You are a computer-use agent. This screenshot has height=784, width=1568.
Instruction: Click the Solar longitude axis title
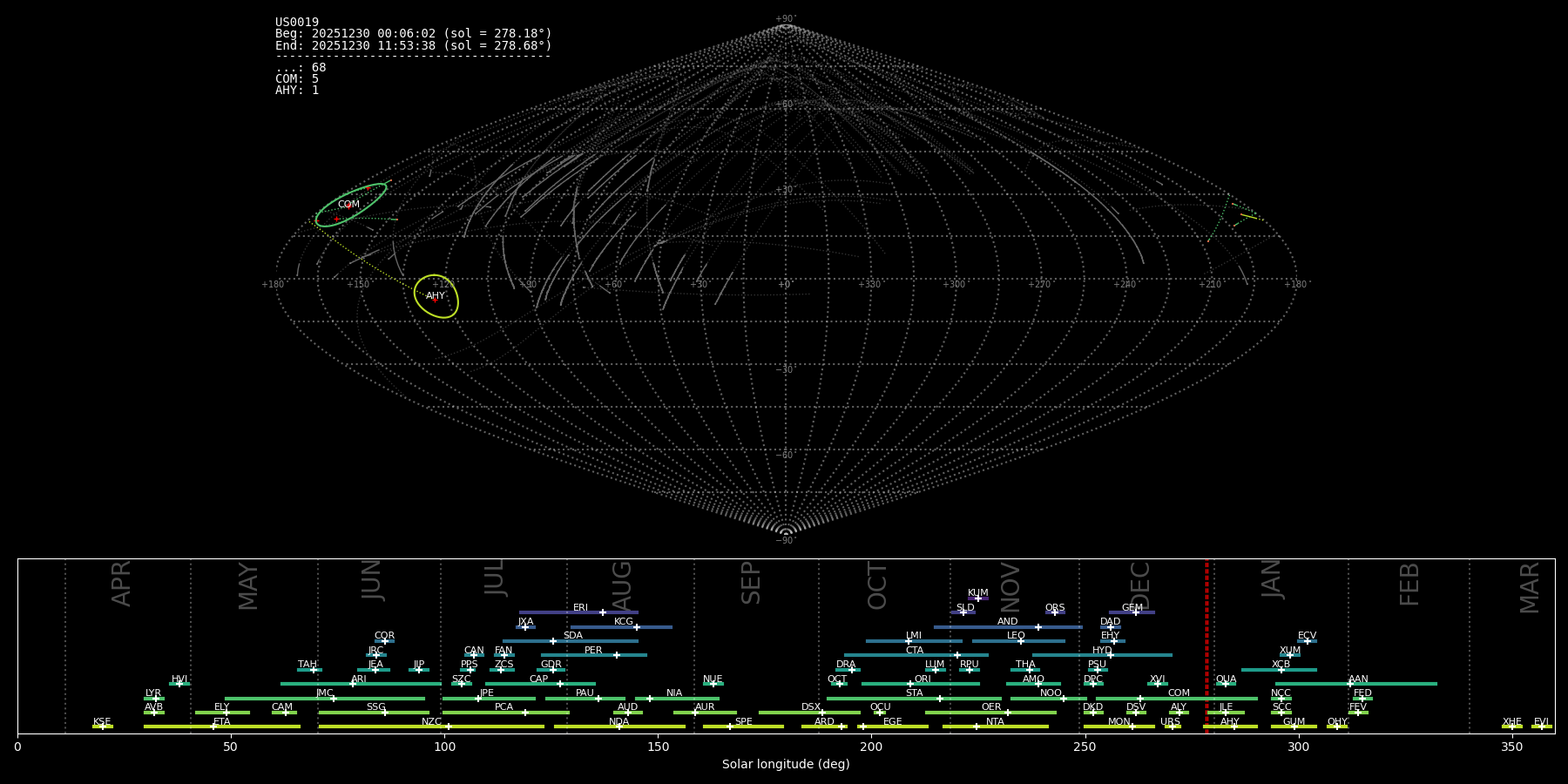[x=786, y=765]
